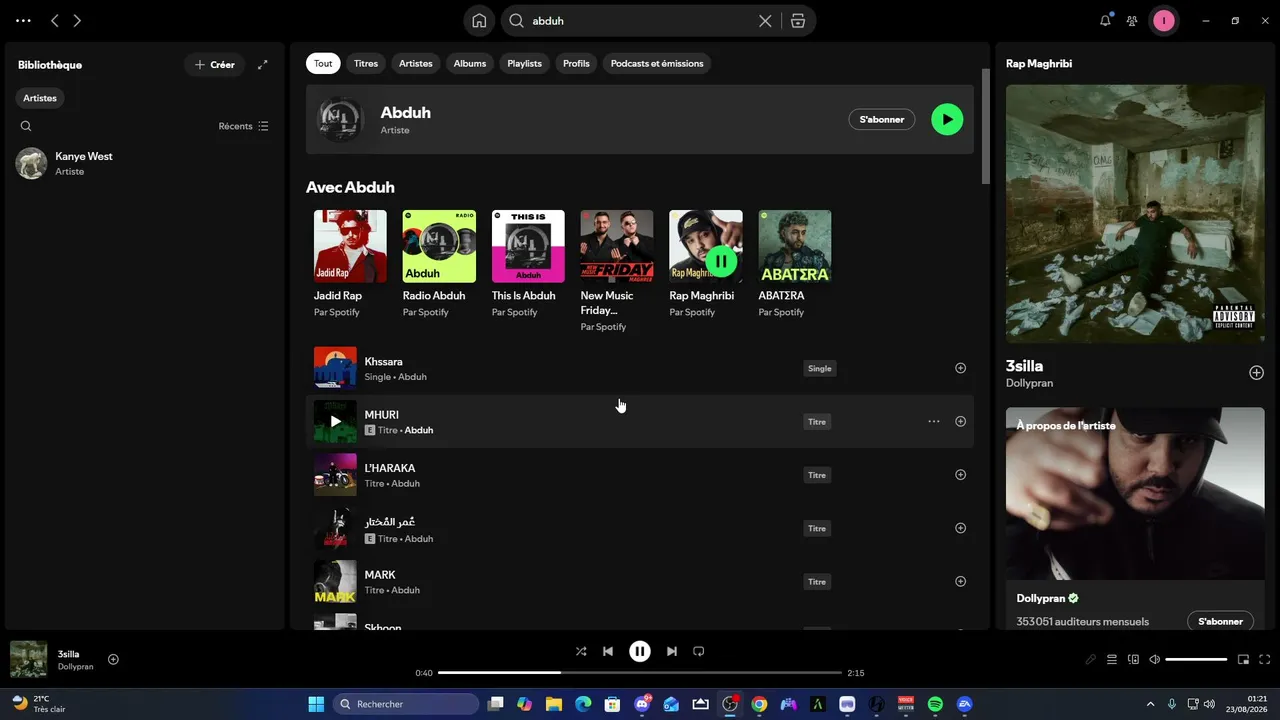Skip to the previous track
1280x720 pixels.
[608, 651]
